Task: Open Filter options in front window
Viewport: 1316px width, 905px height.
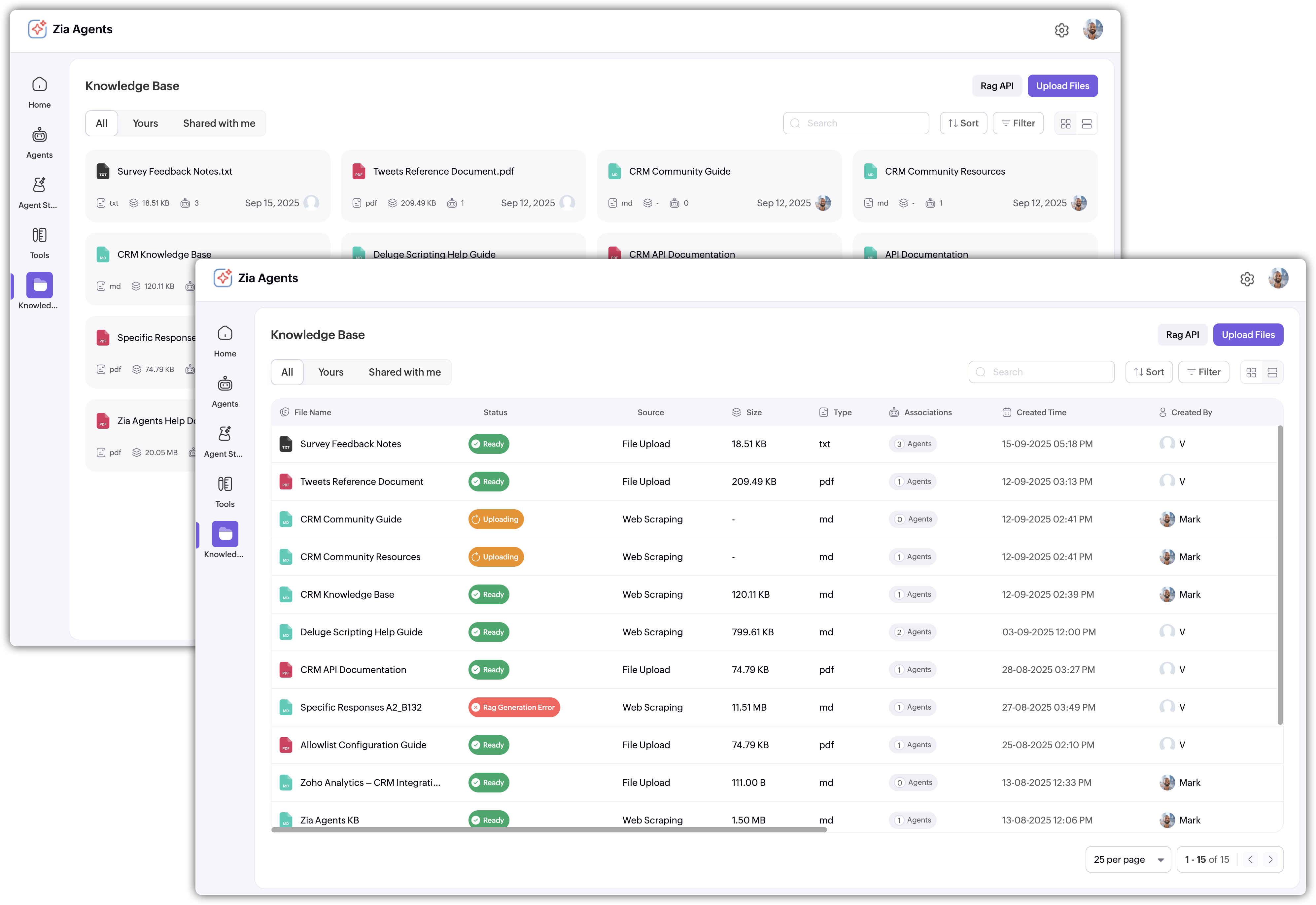Action: 1204,372
